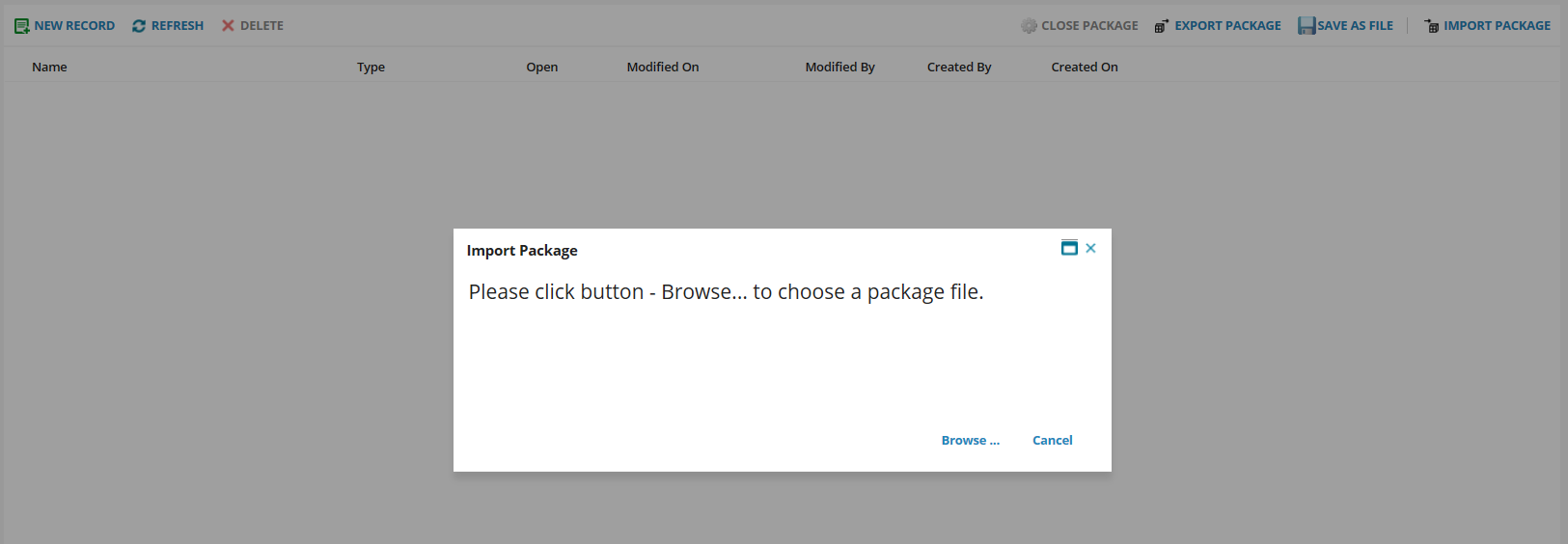
Task: Click the Import Package dialog title
Action: click(x=522, y=251)
